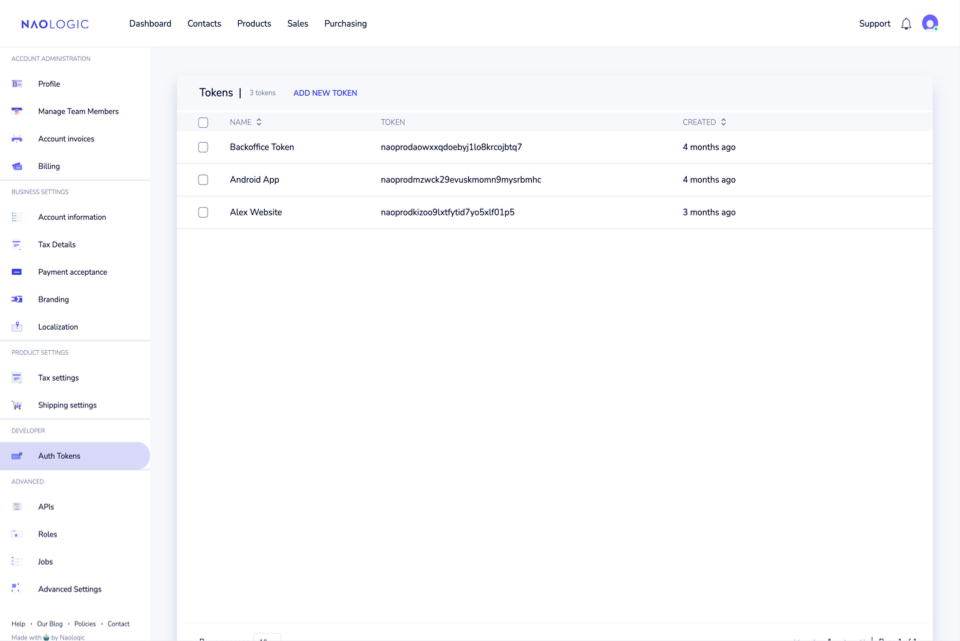Sort tokens using the CREATED sort arrows
This screenshot has width=960, height=641.
coord(724,122)
